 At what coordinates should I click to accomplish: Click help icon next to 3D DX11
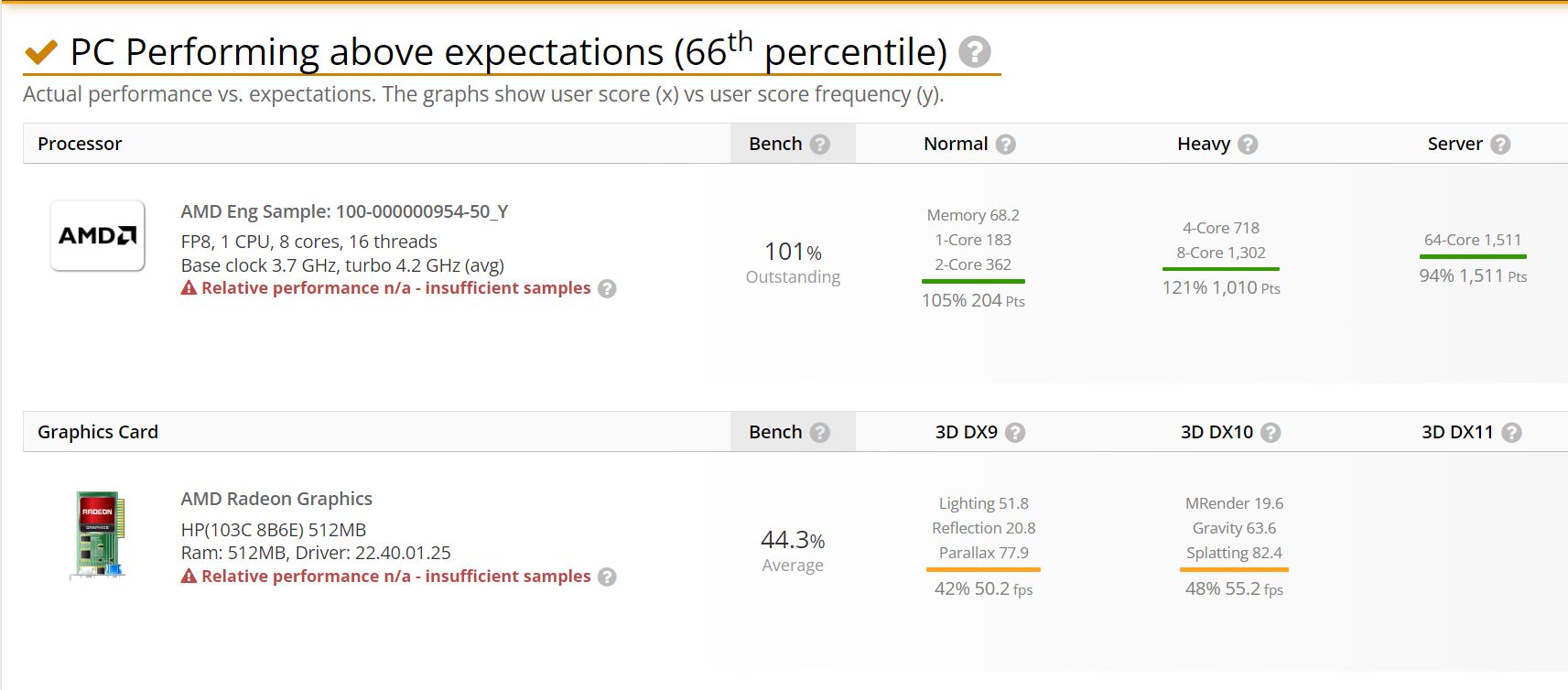pyautogui.click(x=1512, y=433)
